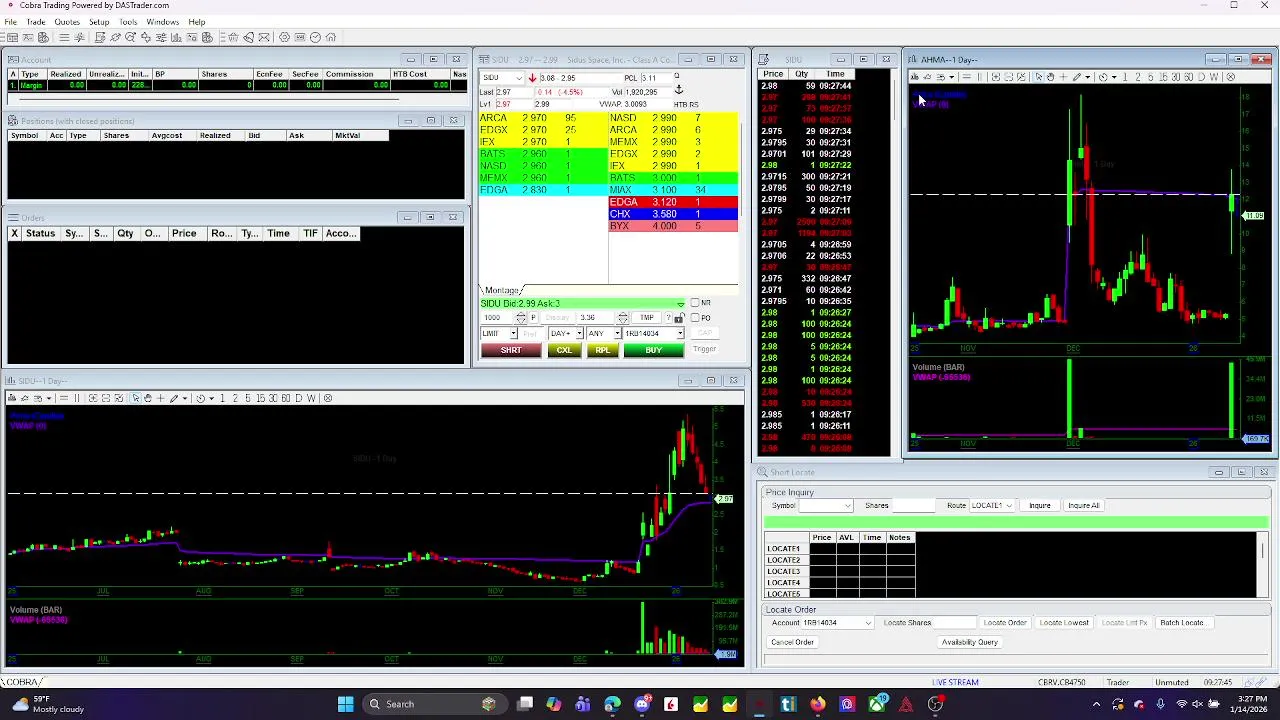Image resolution: width=1280 pixels, height=720 pixels.
Task: Enable the NR checkbox in montage
Action: (x=695, y=302)
